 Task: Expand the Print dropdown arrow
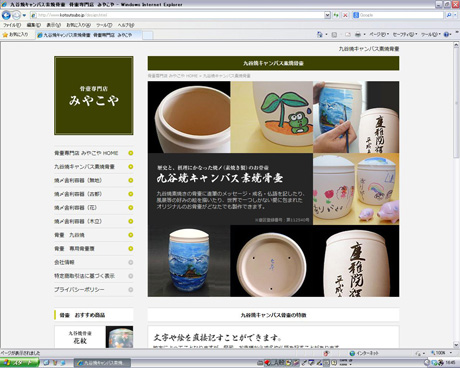[x=364, y=34]
